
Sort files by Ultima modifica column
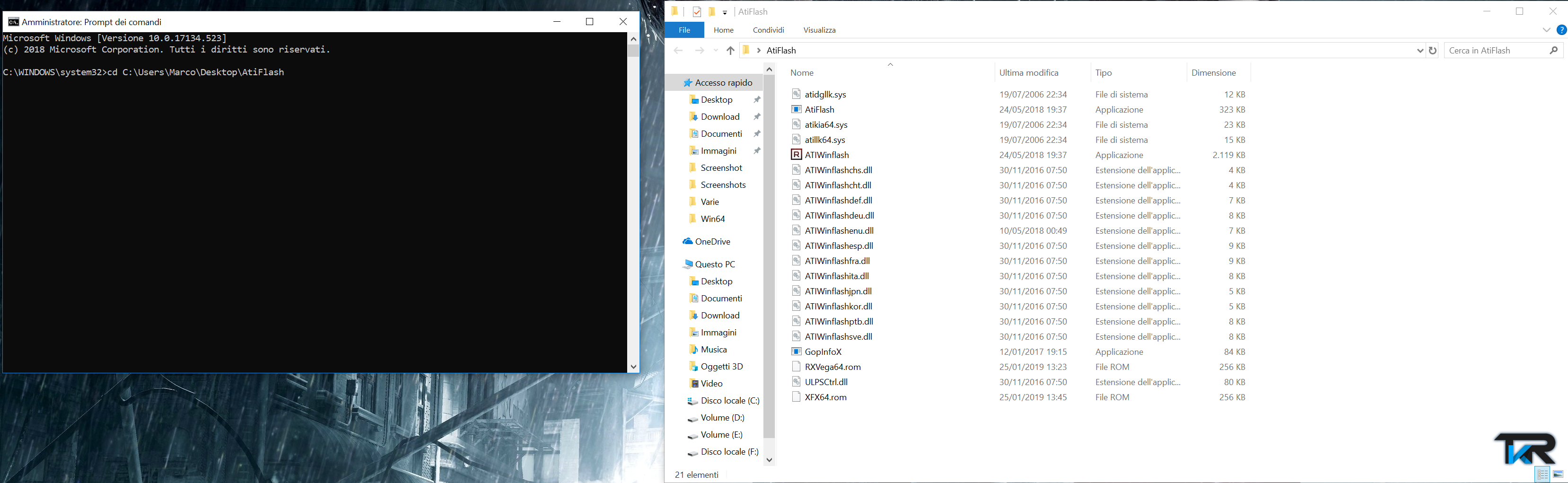(1029, 72)
